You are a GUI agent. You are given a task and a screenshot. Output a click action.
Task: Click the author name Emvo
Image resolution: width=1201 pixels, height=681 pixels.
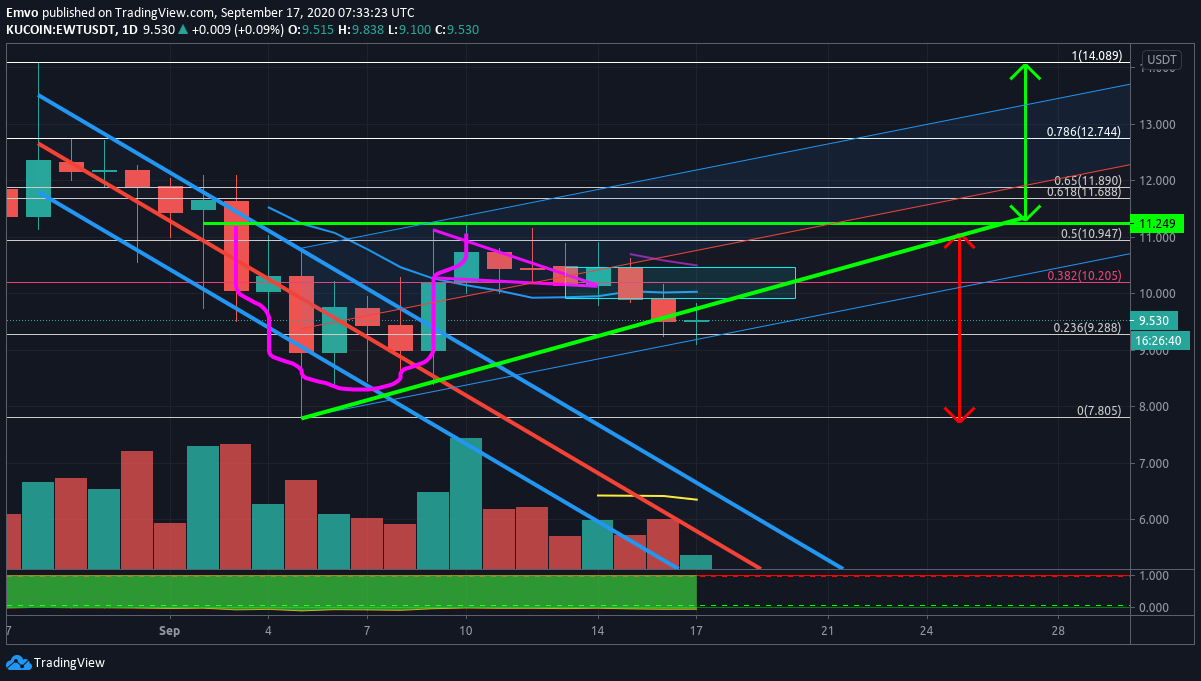pos(22,12)
